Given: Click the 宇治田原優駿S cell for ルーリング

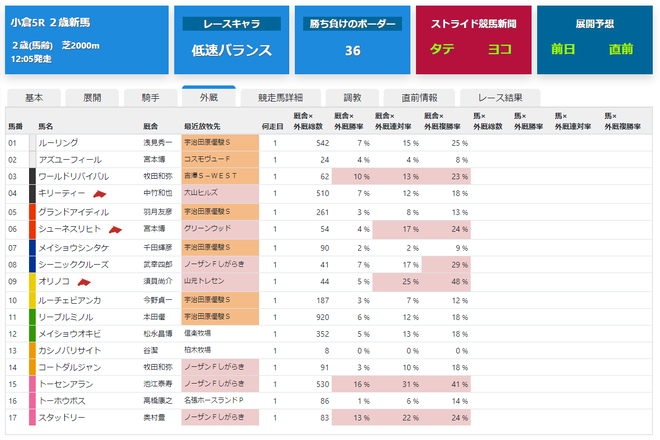Looking at the screenshot, I should [220, 143].
